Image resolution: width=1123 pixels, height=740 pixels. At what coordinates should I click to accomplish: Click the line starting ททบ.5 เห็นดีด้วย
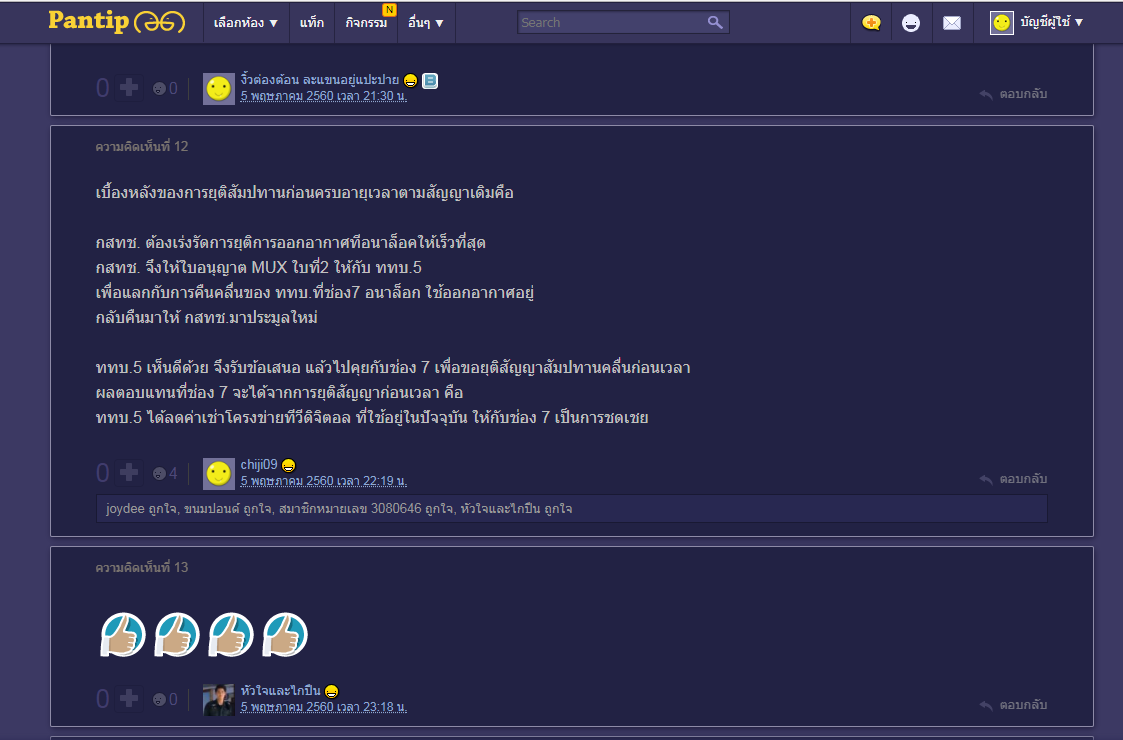(393, 367)
